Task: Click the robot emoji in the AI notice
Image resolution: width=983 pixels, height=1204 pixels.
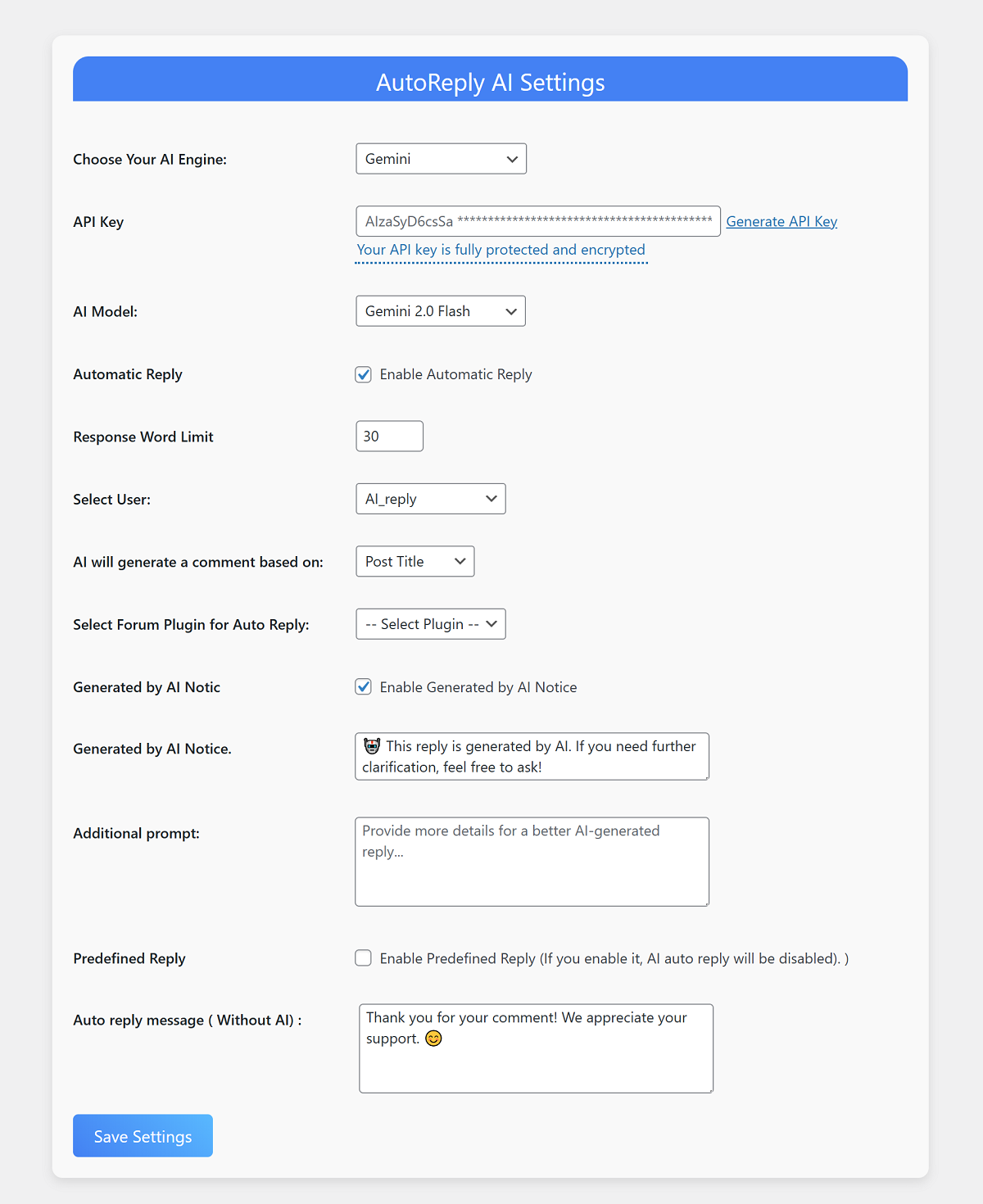Action: click(372, 746)
